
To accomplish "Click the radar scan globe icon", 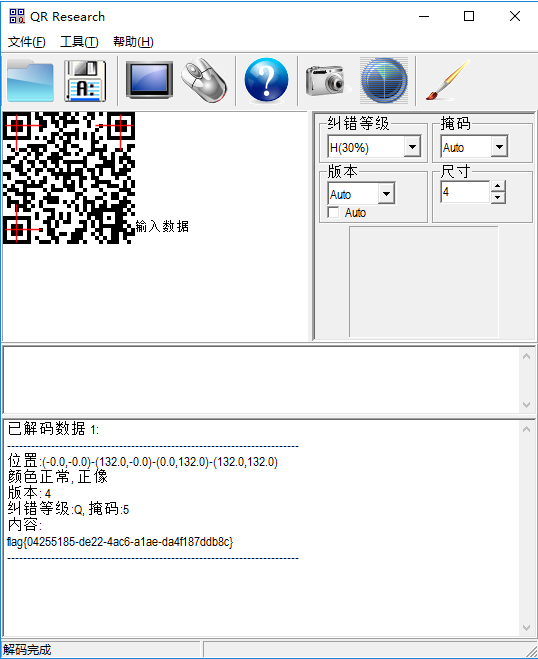I will (x=384, y=80).
